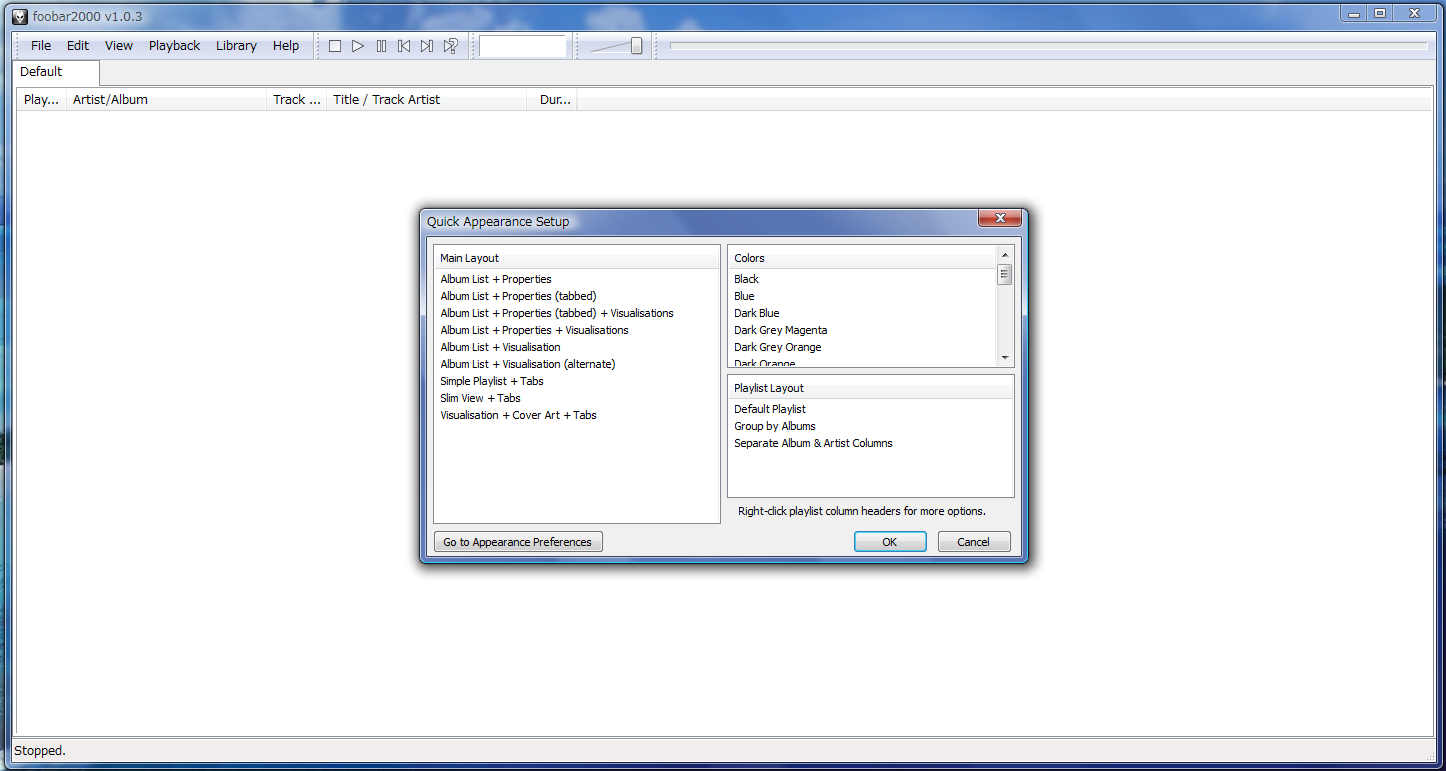Open the Help menu
Viewport: 1446px width, 771px height.
286,46
